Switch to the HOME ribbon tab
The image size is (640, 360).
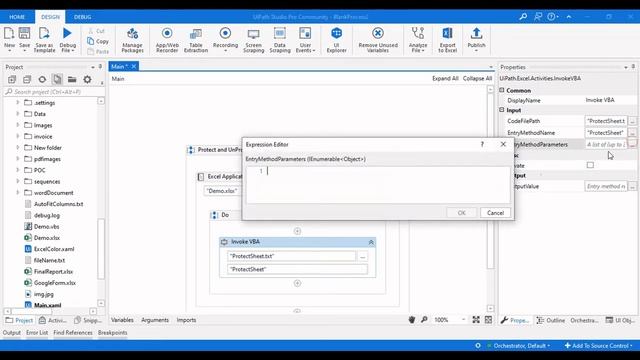click(17, 17)
